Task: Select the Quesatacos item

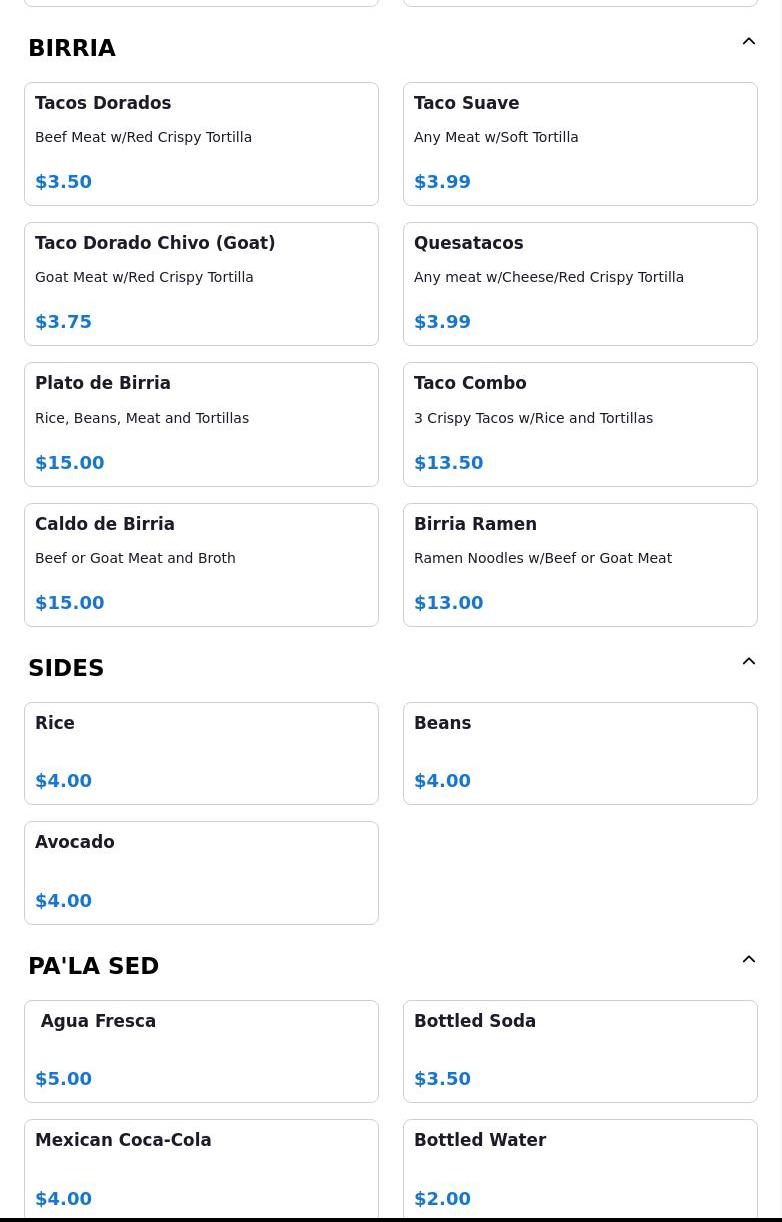Action: pos(580,284)
